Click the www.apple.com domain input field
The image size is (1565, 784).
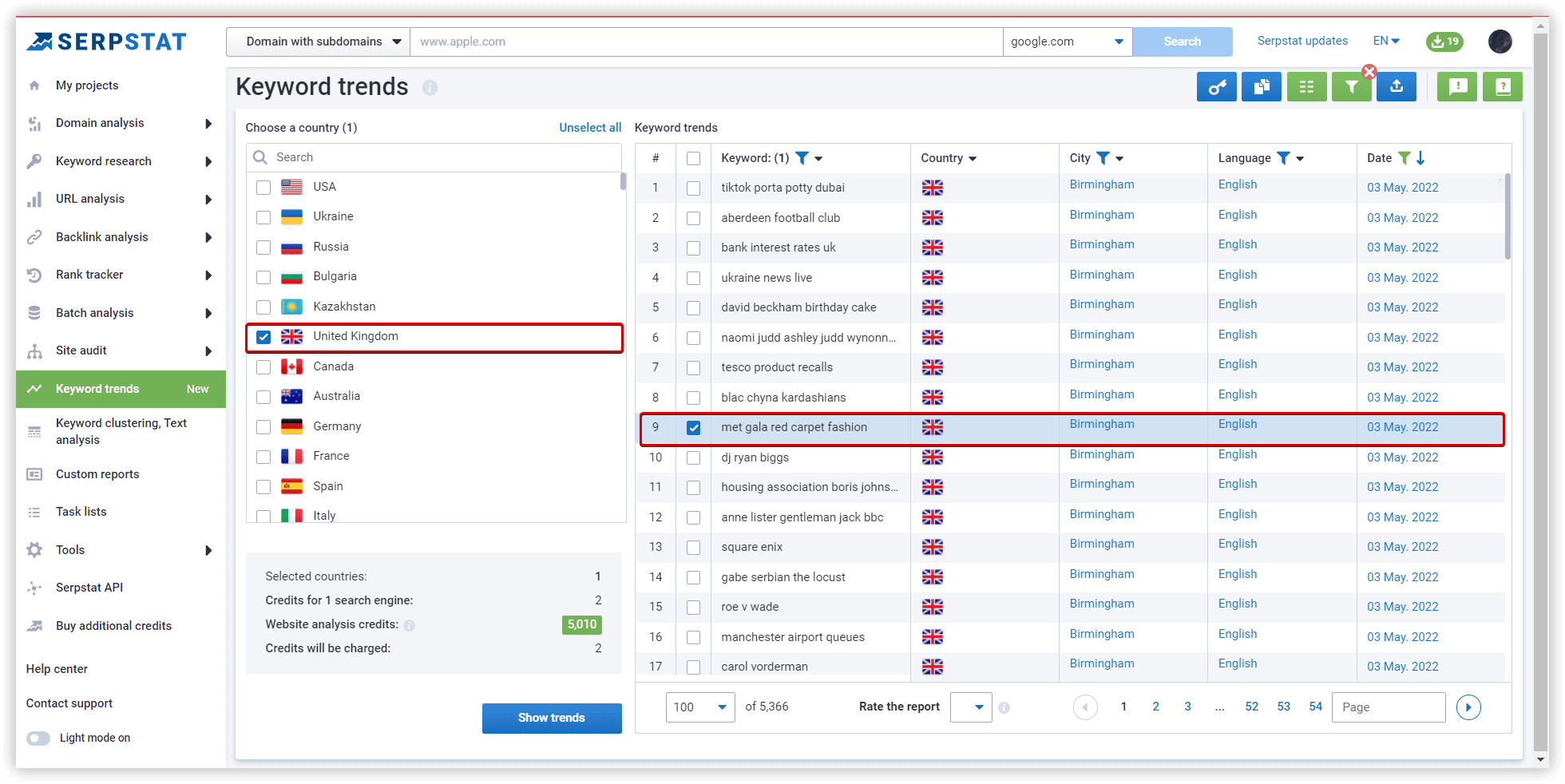(x=707, y=42)
